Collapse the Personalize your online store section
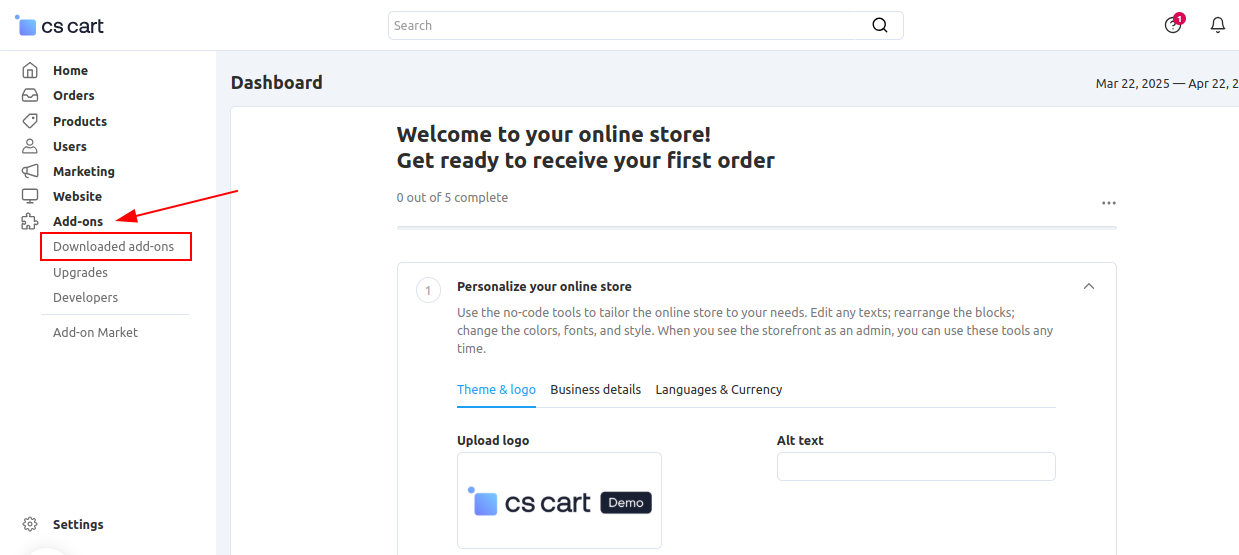 click(x=1089, y=287)
